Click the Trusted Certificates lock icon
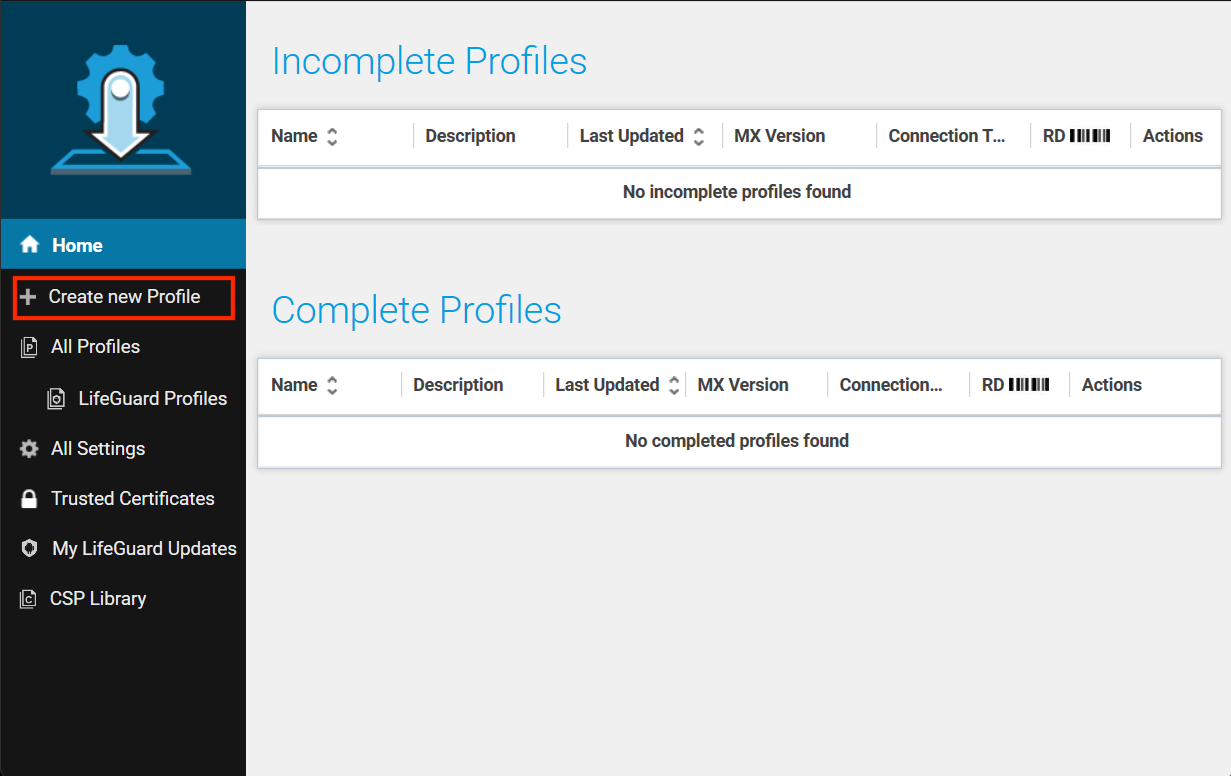The width and height of the screenshot is (1231, 776). click(29, 499)
